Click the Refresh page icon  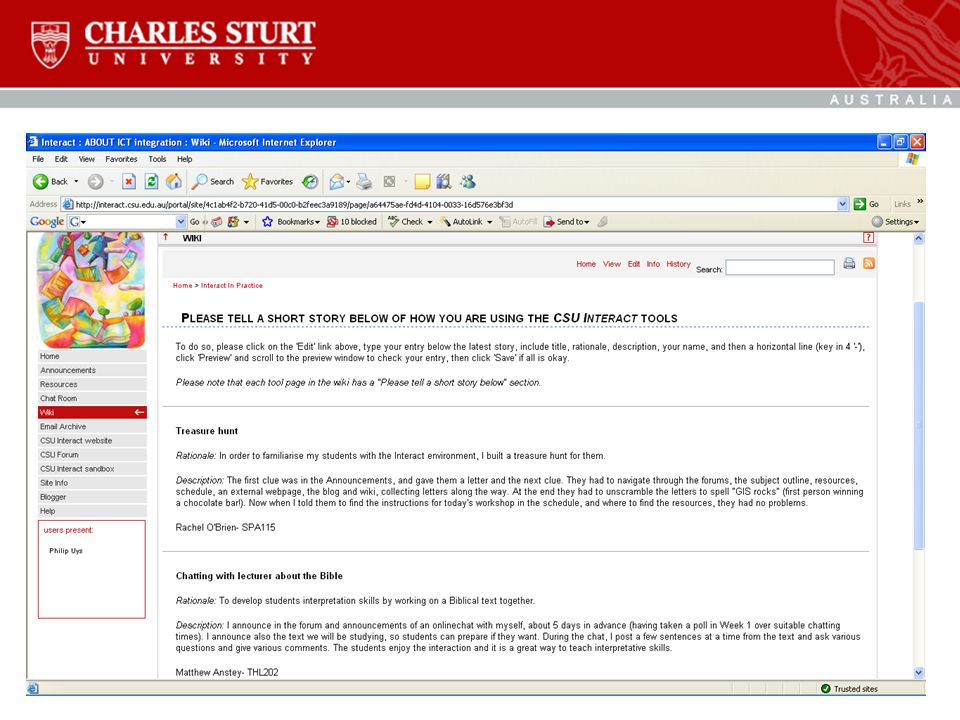coord(151,181)
